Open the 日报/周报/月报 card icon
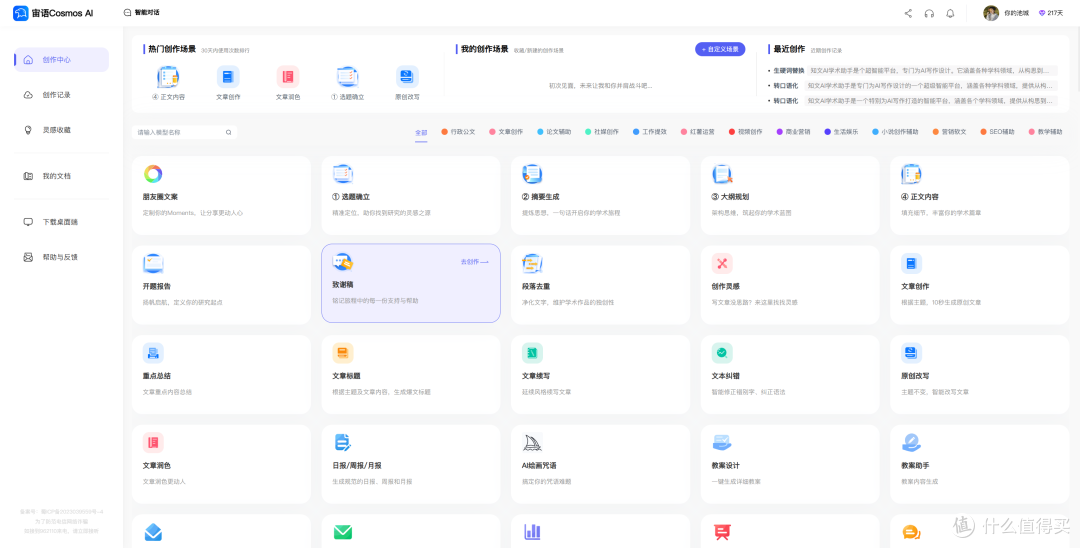 coord(343,442)
